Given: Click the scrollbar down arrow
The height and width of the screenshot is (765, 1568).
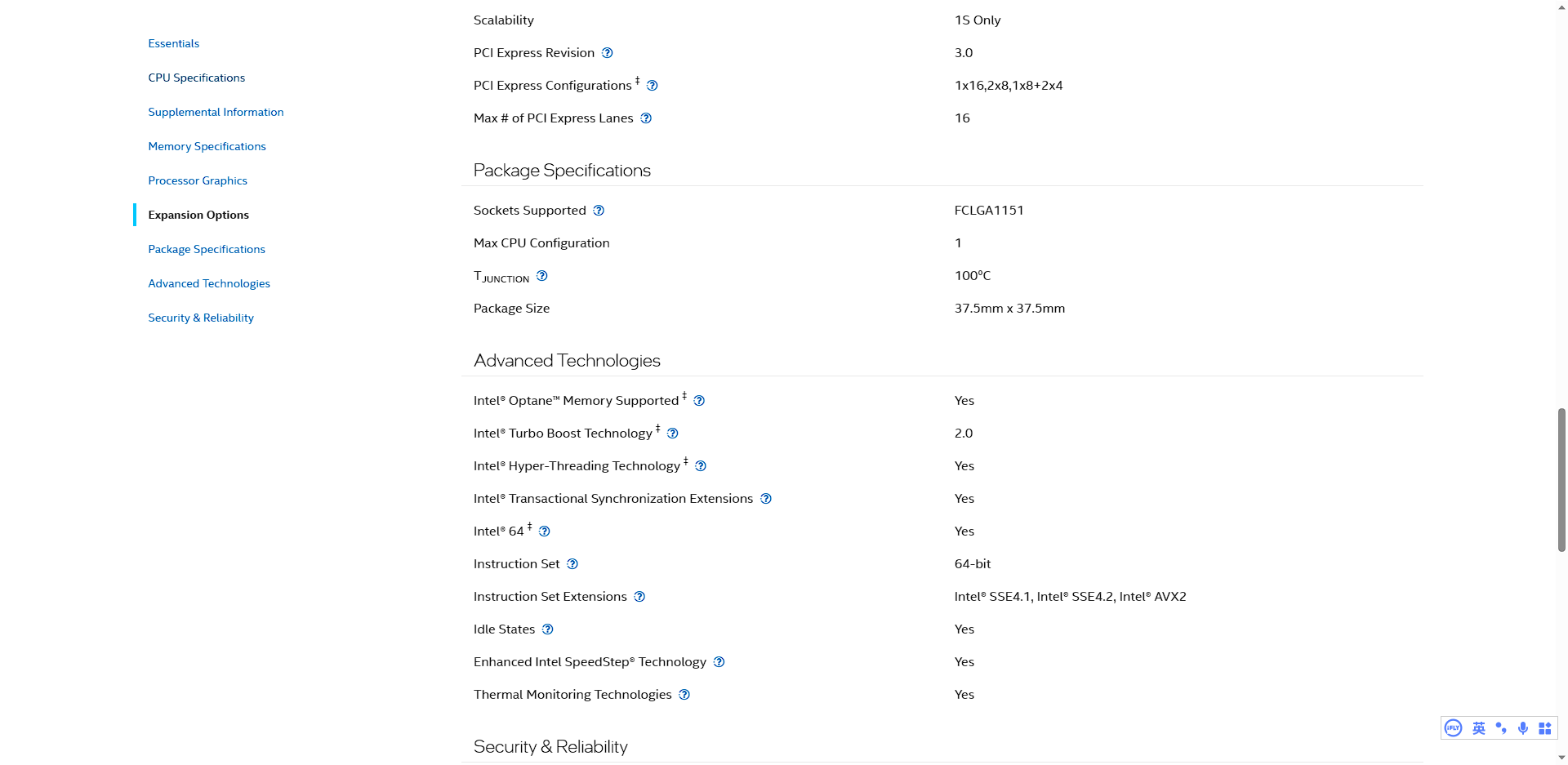Looking at the screenshot, I should pos(1561,758).
